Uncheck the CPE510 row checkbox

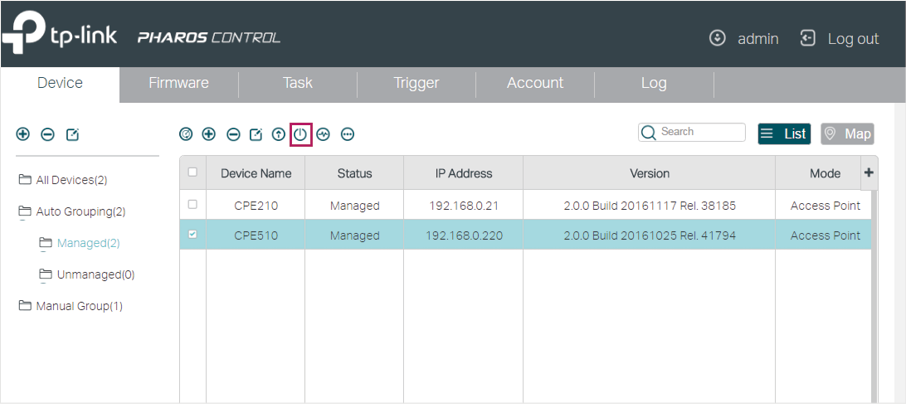coord(192,235)
